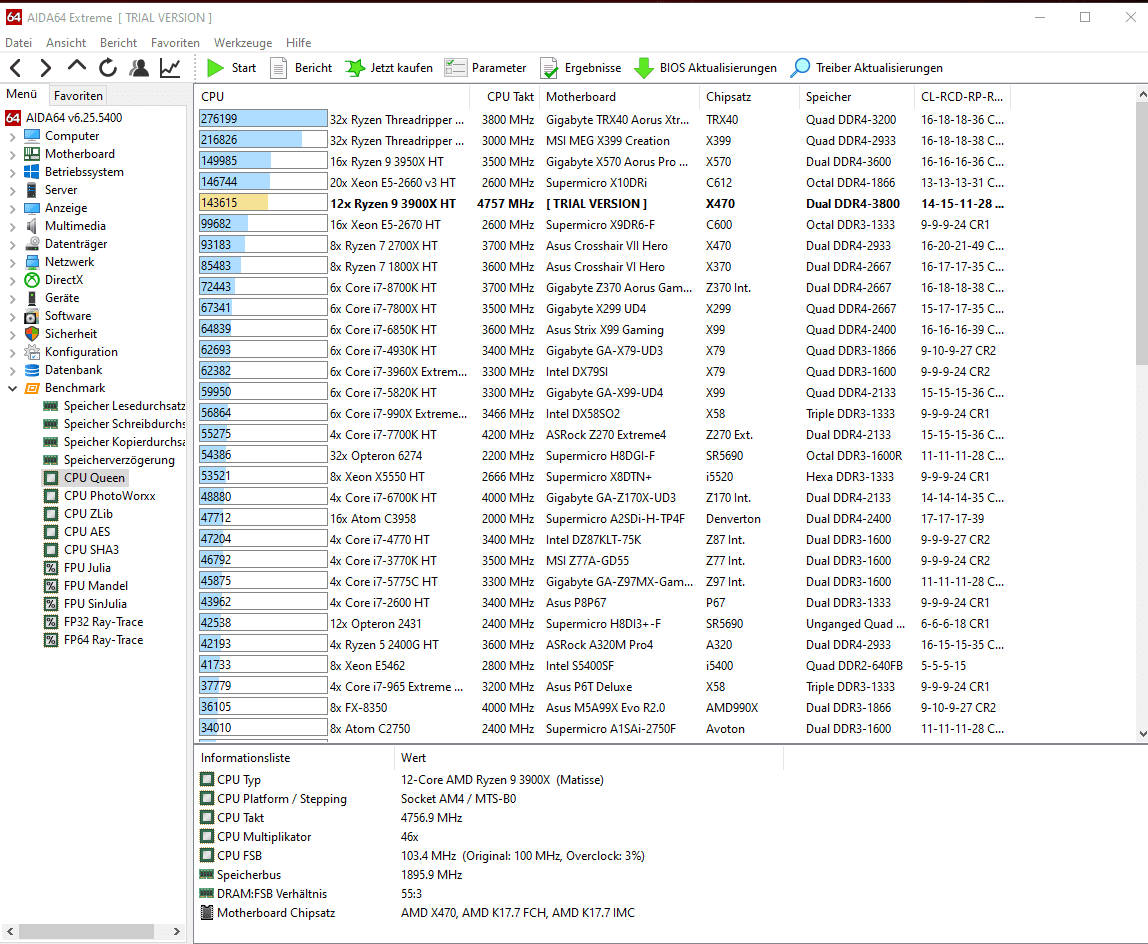Screen dimensions: 1148x944
Task: Select the Datenbank icon in the tree
Action: 31,370
